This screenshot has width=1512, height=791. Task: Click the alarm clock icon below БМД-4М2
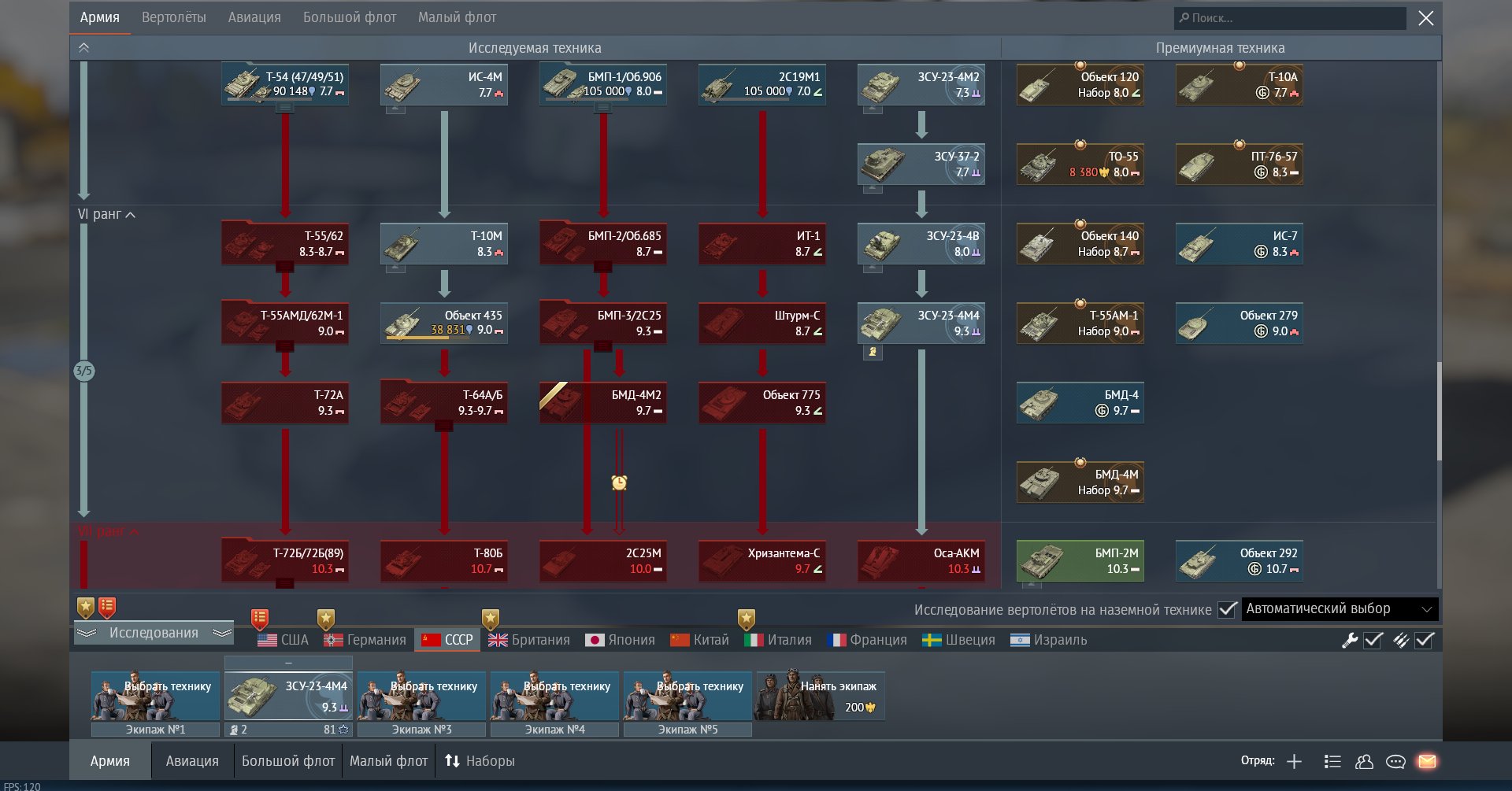619,482
